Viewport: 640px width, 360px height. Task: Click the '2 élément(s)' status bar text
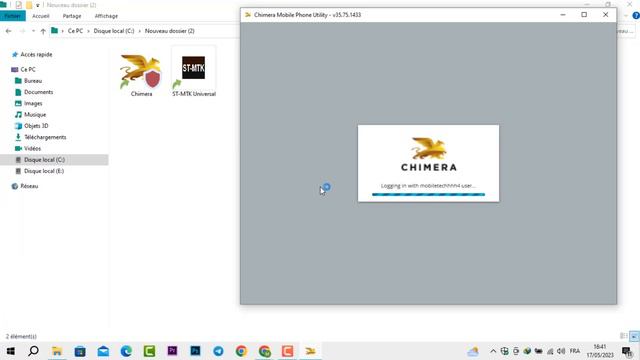pos(21,336)
